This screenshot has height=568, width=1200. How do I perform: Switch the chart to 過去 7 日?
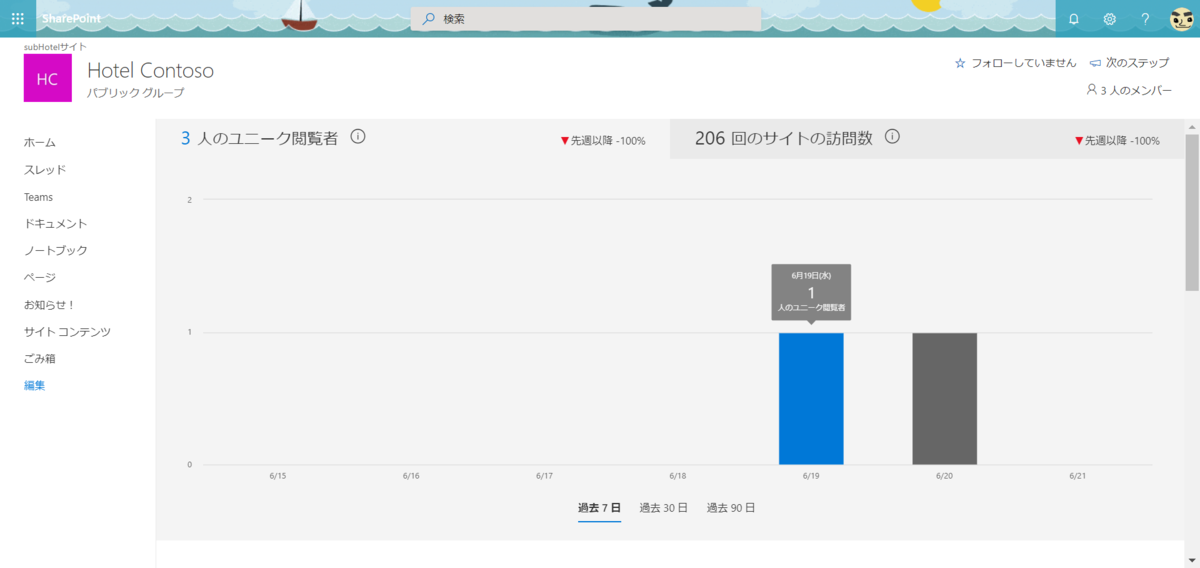click(x=599, y=508)
